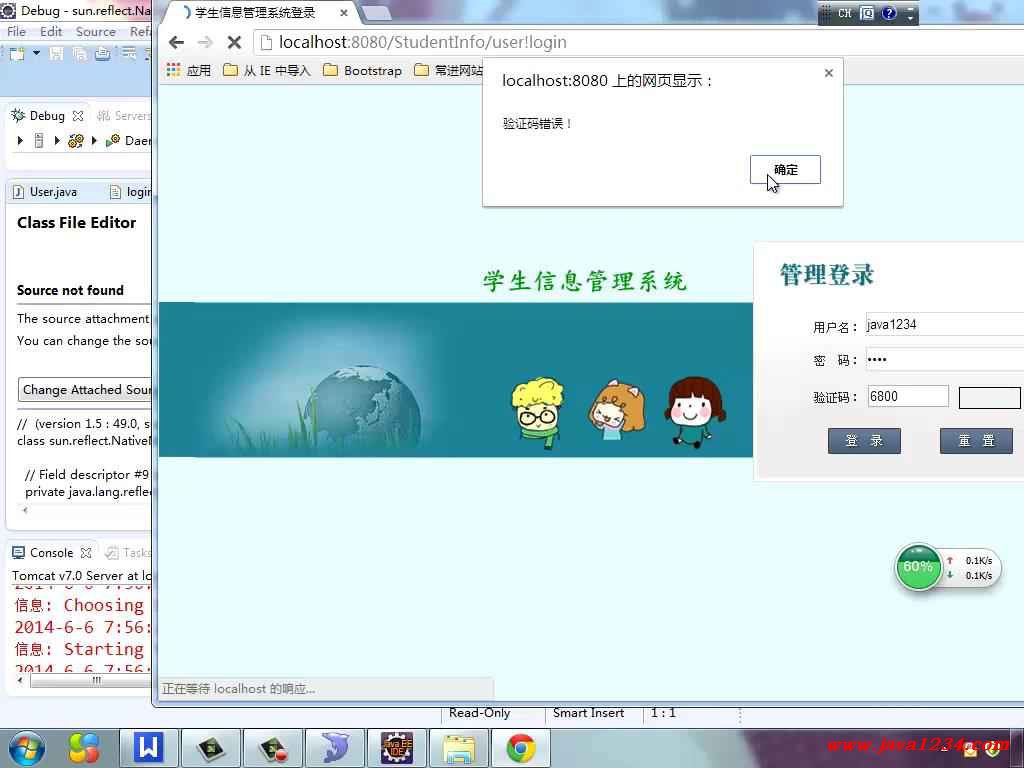Click the Chrome icon in the taskbar
This screenshot has height=768, width=1024.
(520, 748)
